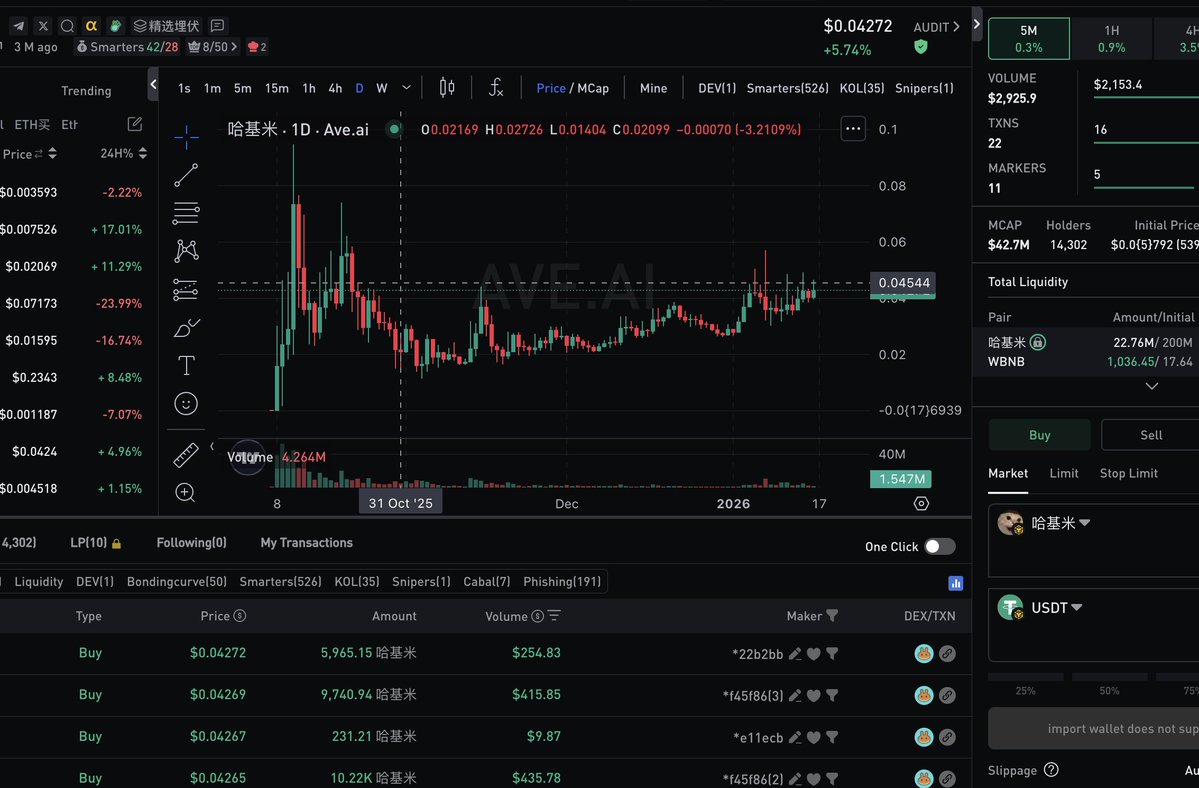The width and height of the screenshot is (1199, 788).
Task: Filter trades by Smarters(526) in table tabs
Action: pos(280,582)
